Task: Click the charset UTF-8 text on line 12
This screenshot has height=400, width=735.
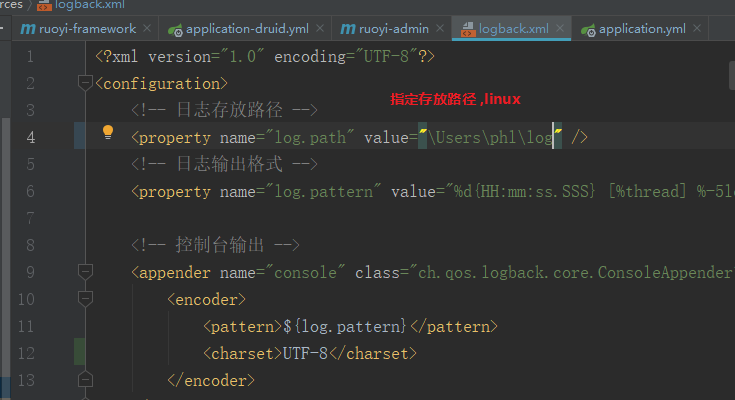Action: click(x=305, y=353)
